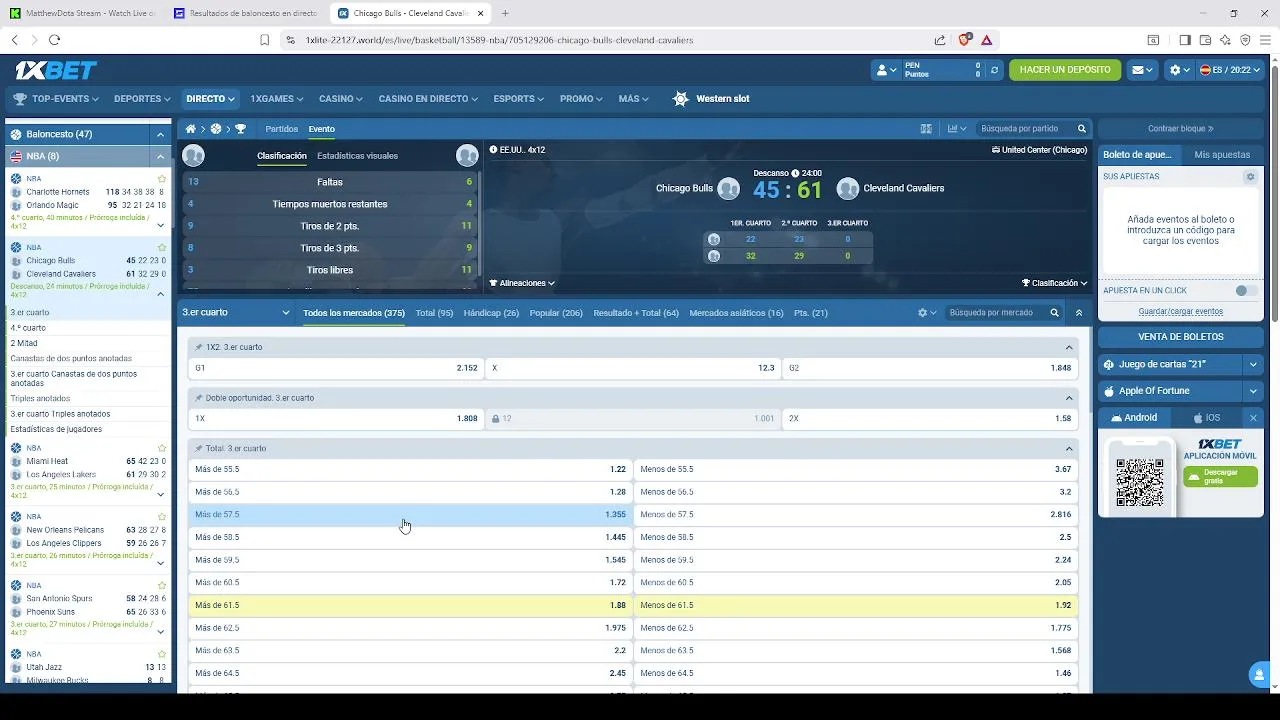Screen dimensions: 1280x720
Task: Open the bet slip settings gear
Action: coord(1250,176)
